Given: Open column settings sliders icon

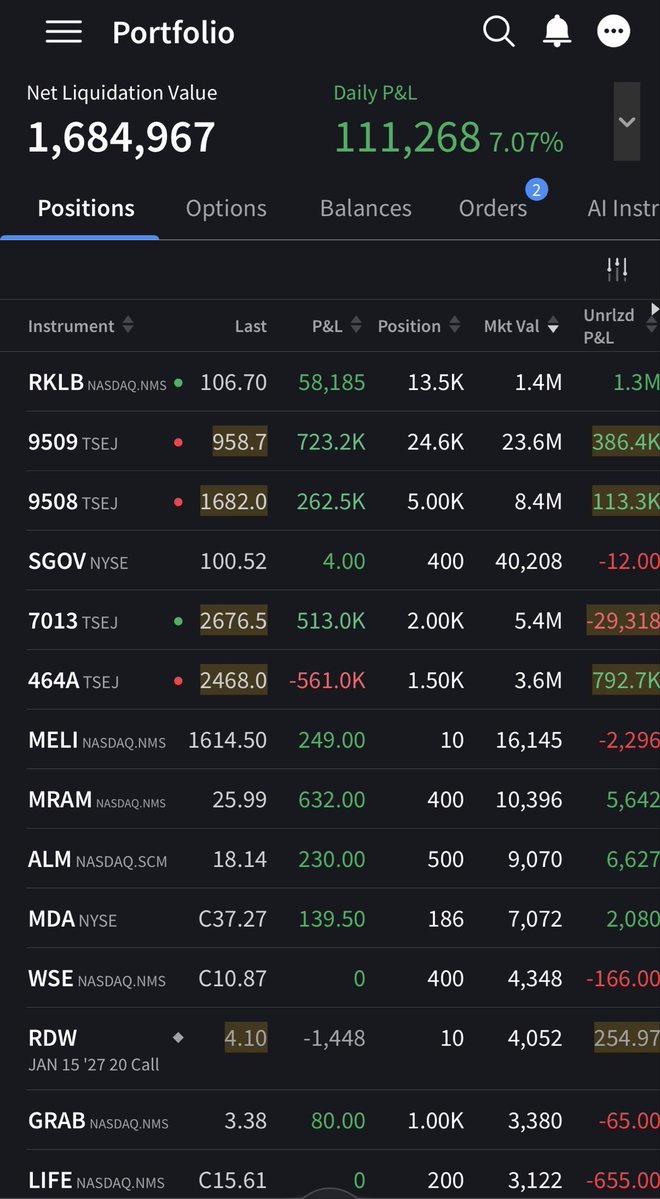Looking at the screenshot, I should tap(617, 268).
